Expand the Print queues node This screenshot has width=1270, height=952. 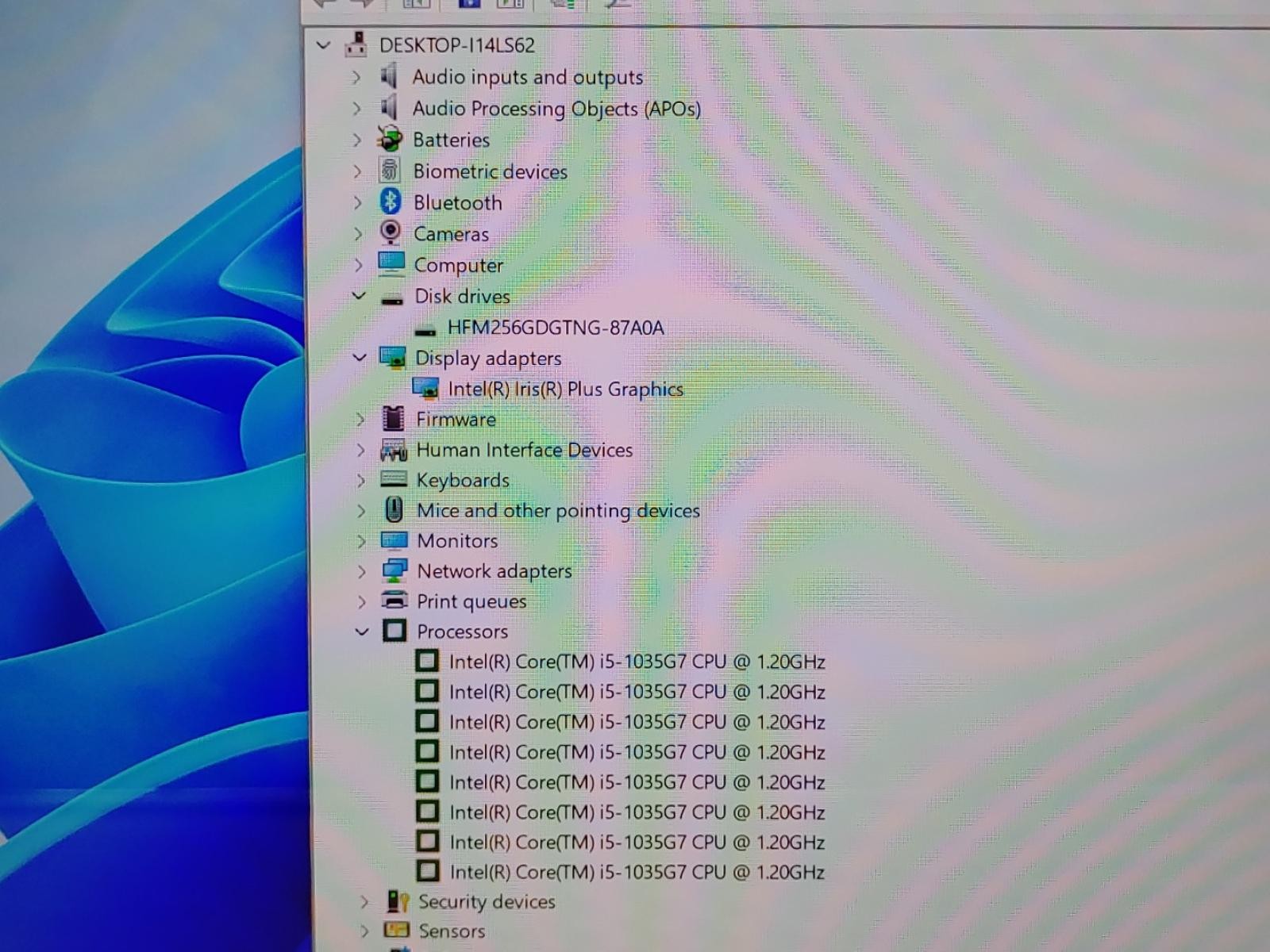point(363,601)
